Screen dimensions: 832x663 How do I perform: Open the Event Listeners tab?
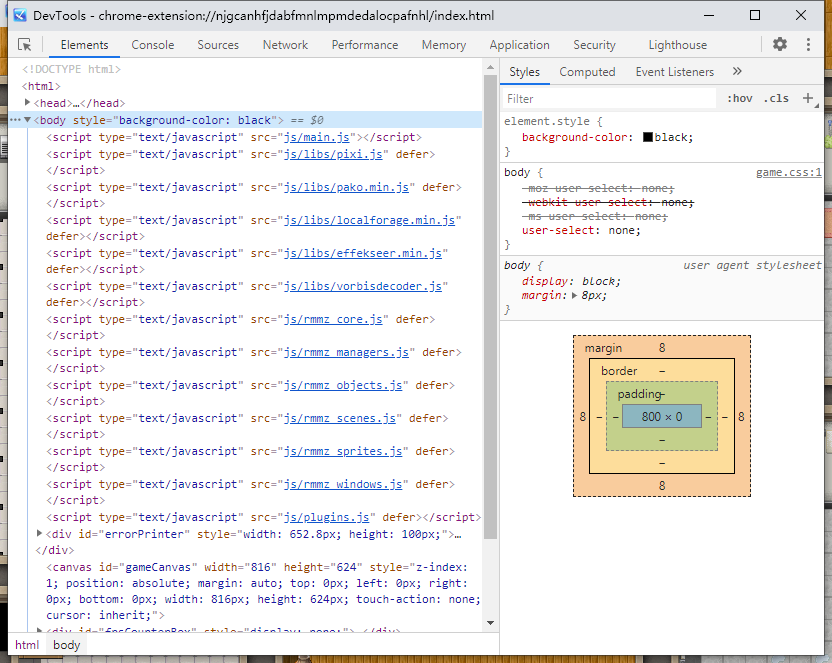675,72
